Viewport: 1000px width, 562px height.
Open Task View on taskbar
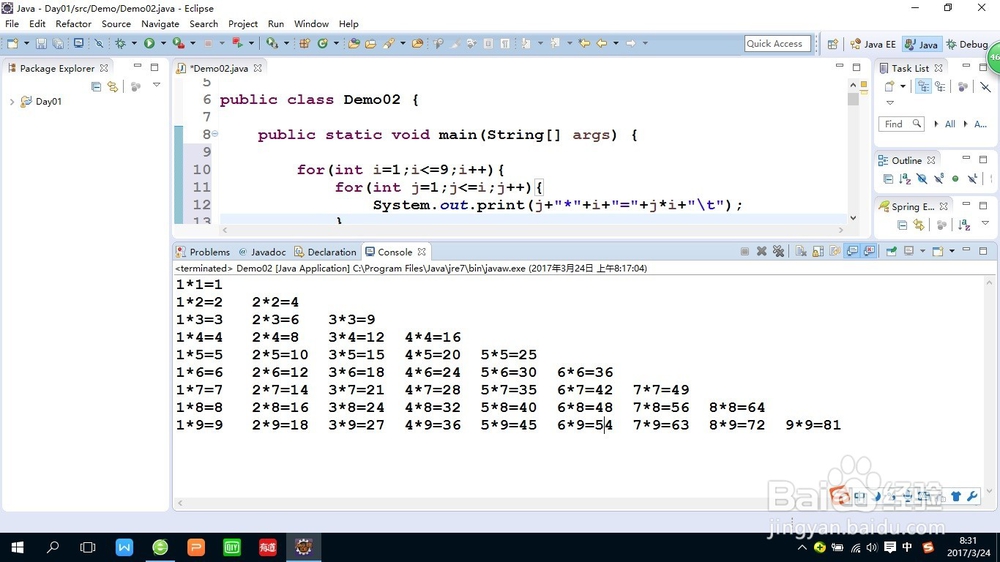[x=87, y=547]
